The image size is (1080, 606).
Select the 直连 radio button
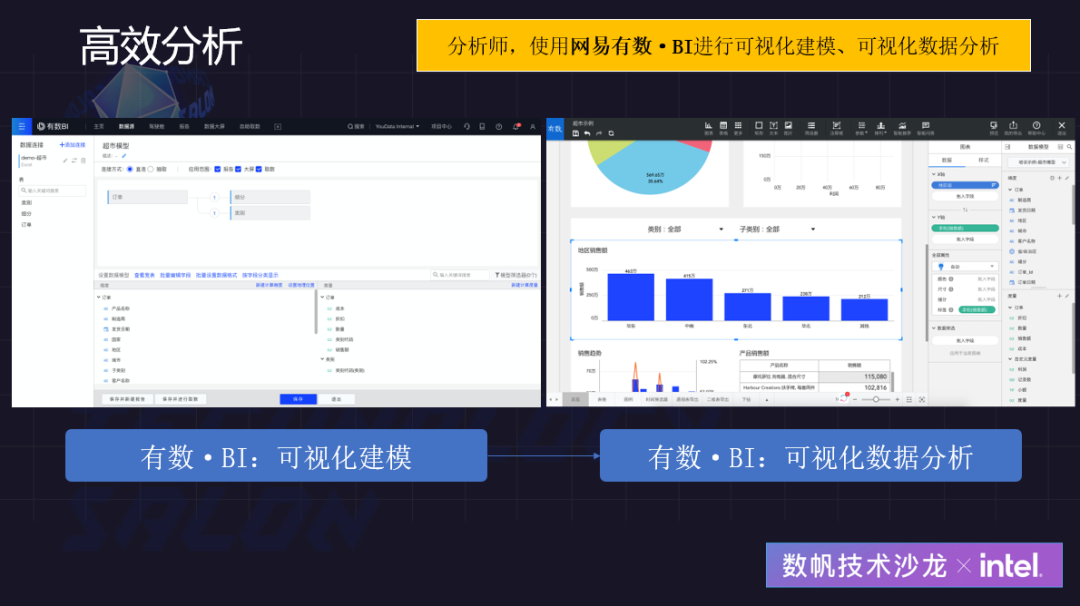(129, 169)
